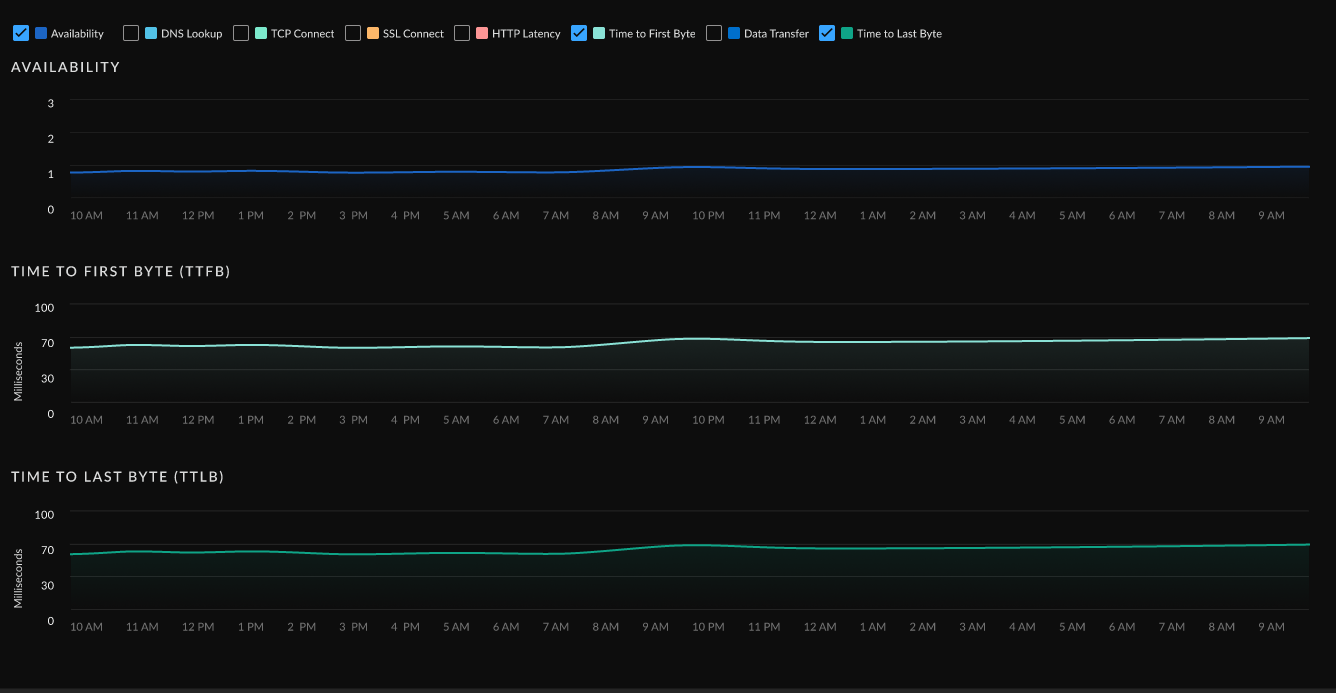1336x693 pixels.
Task: Click '12 AM' on the Availability time axis
Action: (x=820, y=216)
